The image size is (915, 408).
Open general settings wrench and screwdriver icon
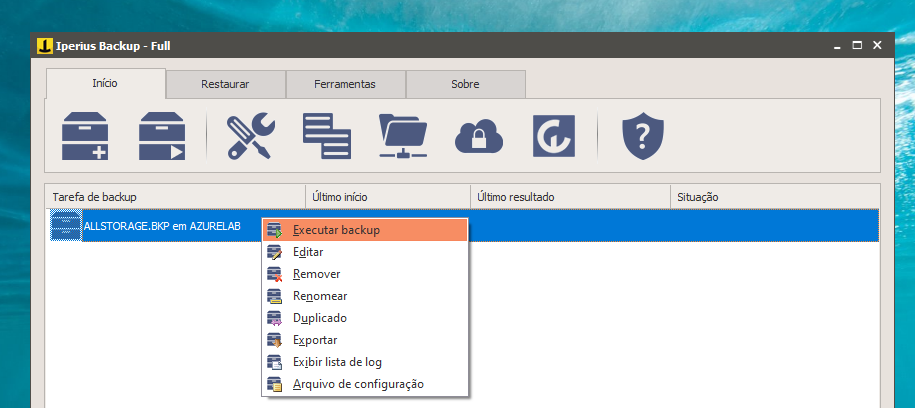(x=250, y=136)
